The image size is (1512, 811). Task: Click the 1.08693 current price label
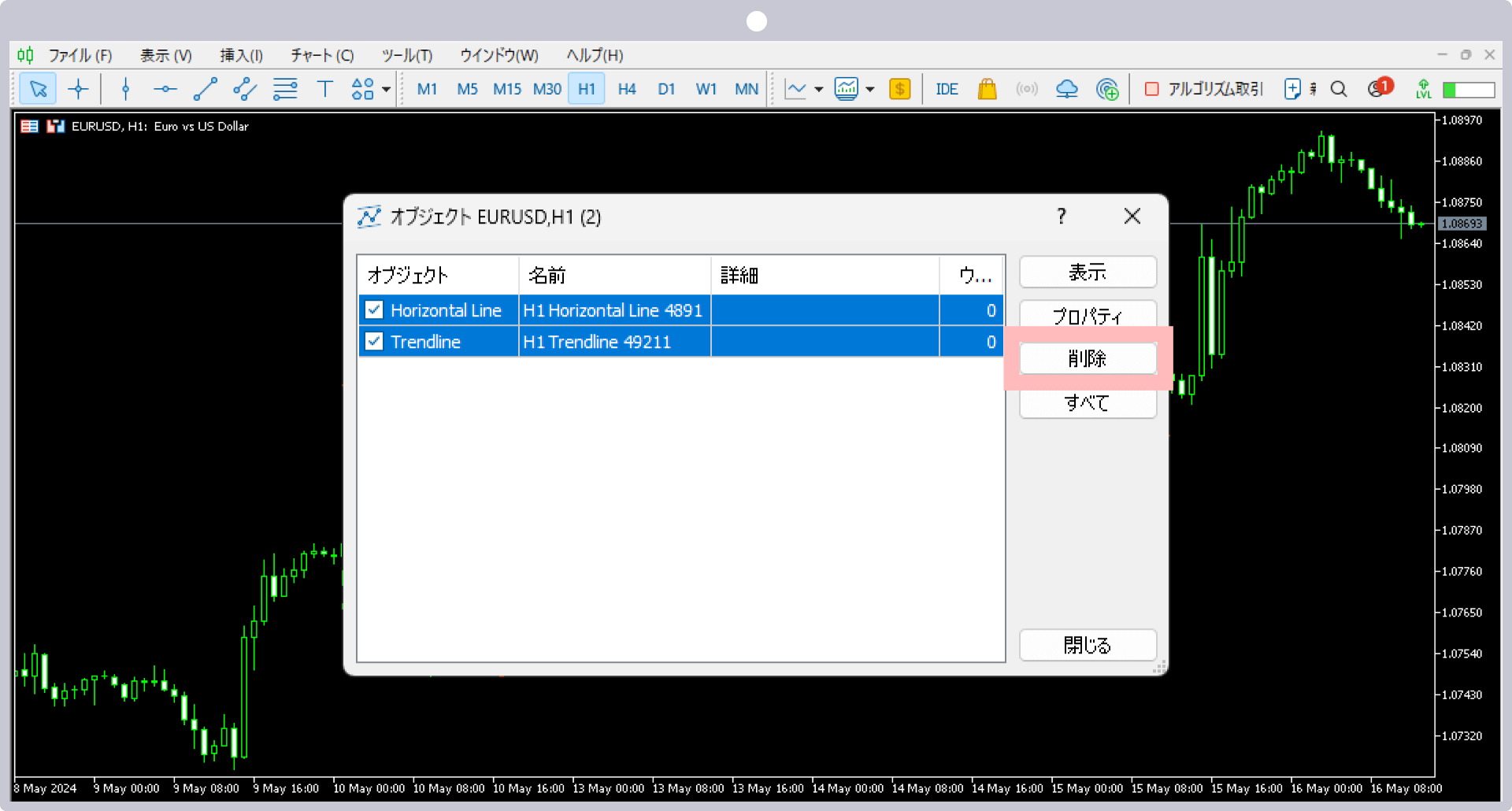click(1462, 224)
